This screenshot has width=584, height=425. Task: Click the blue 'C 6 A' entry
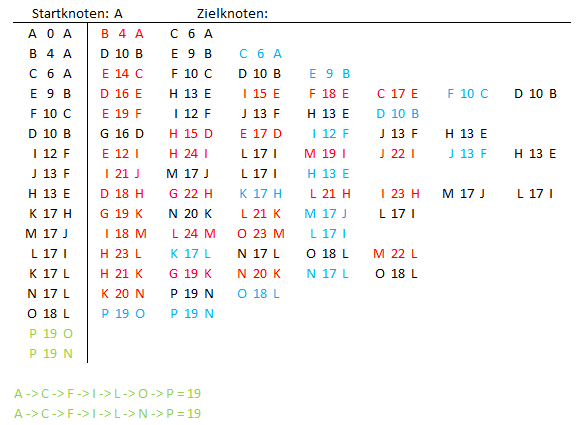pyautogui.click(x=260, y=54)
